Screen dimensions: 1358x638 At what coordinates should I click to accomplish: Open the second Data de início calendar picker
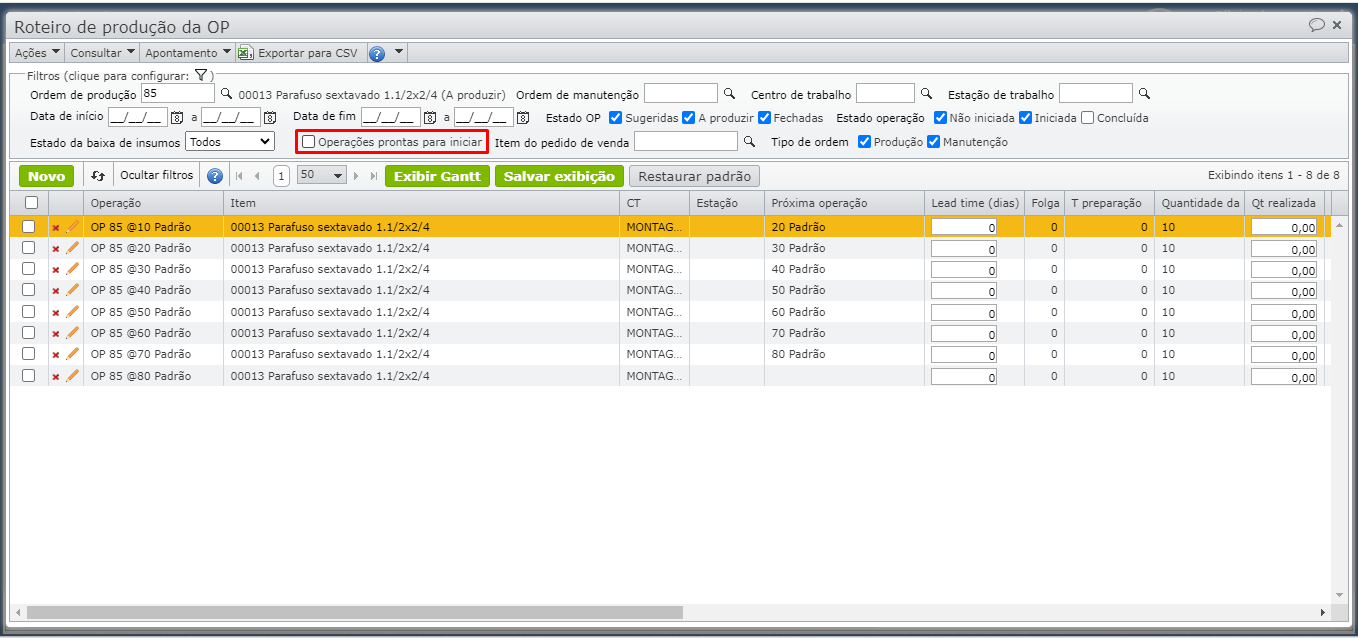(x=269, y=118)
